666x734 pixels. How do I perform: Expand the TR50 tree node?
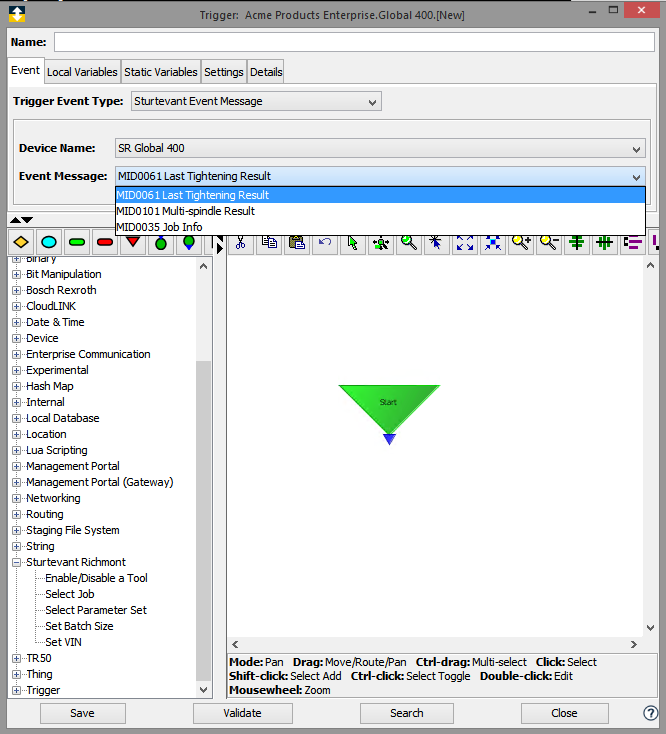(x=16, y=658)
